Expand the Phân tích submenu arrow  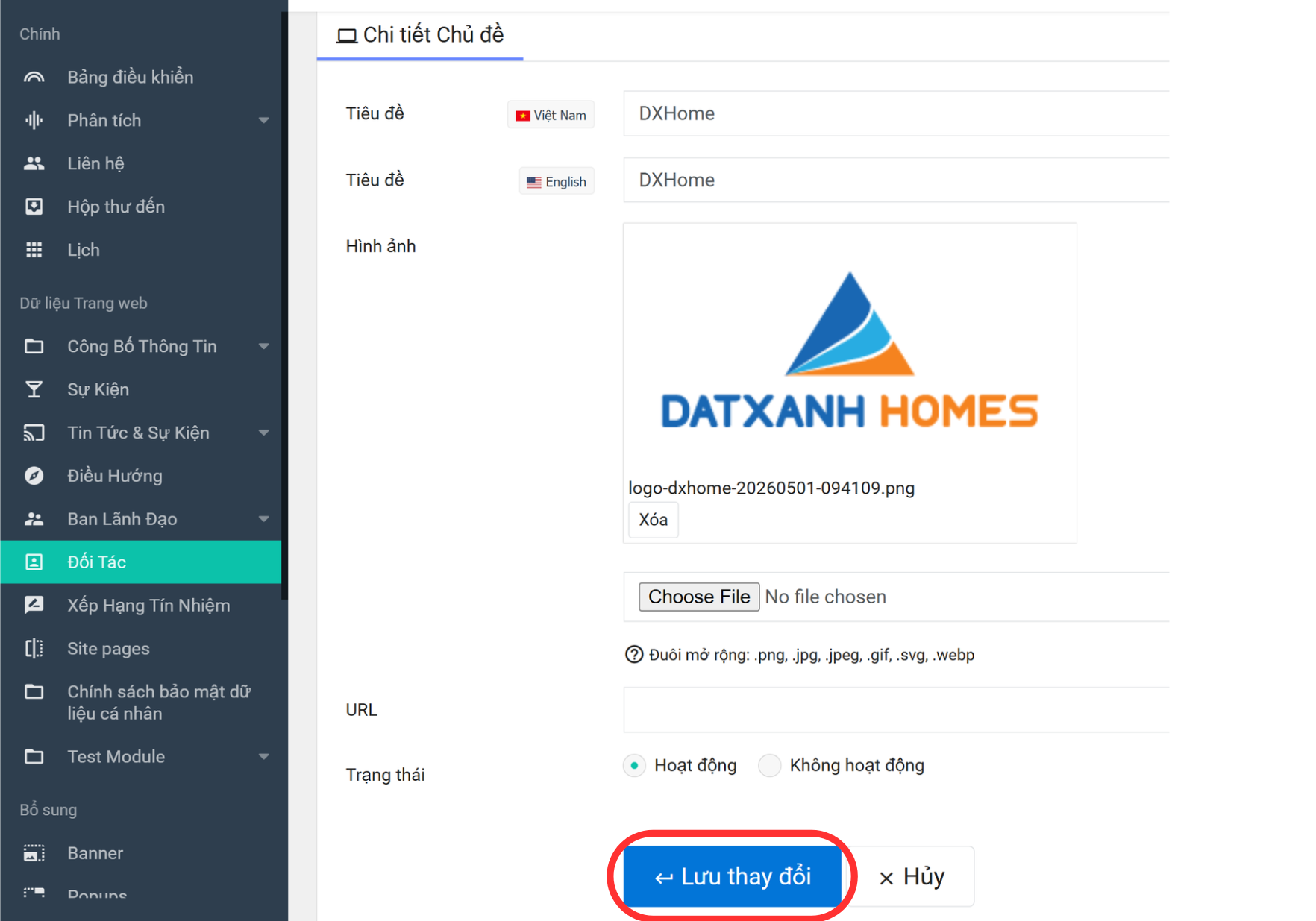(x=263, y=120)
